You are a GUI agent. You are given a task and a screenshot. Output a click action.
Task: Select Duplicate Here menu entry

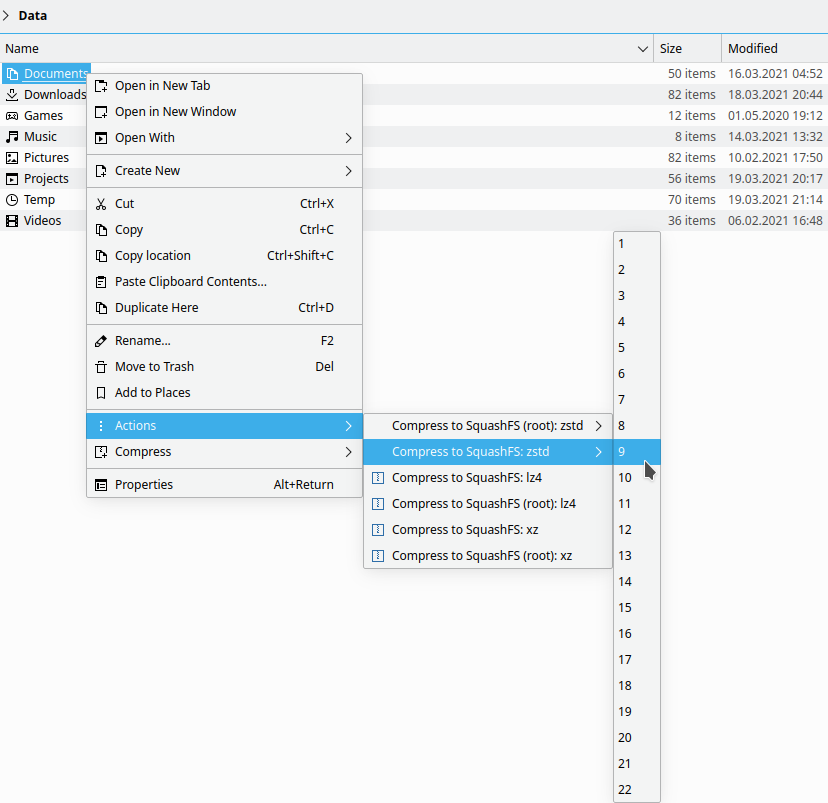coord(224,308)
